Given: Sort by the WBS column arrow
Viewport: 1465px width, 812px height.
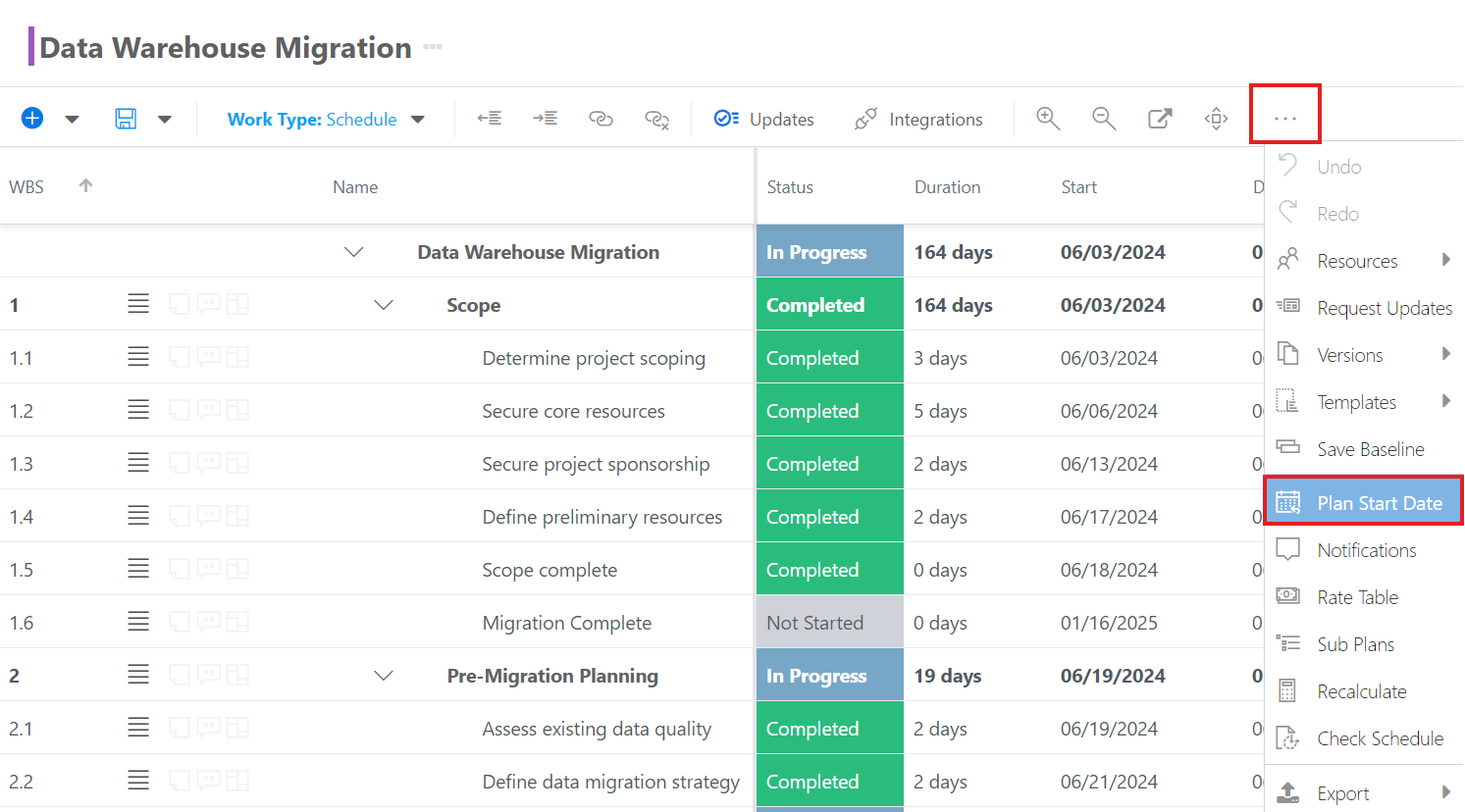Looking at the screenshot, I should point(85,186).
